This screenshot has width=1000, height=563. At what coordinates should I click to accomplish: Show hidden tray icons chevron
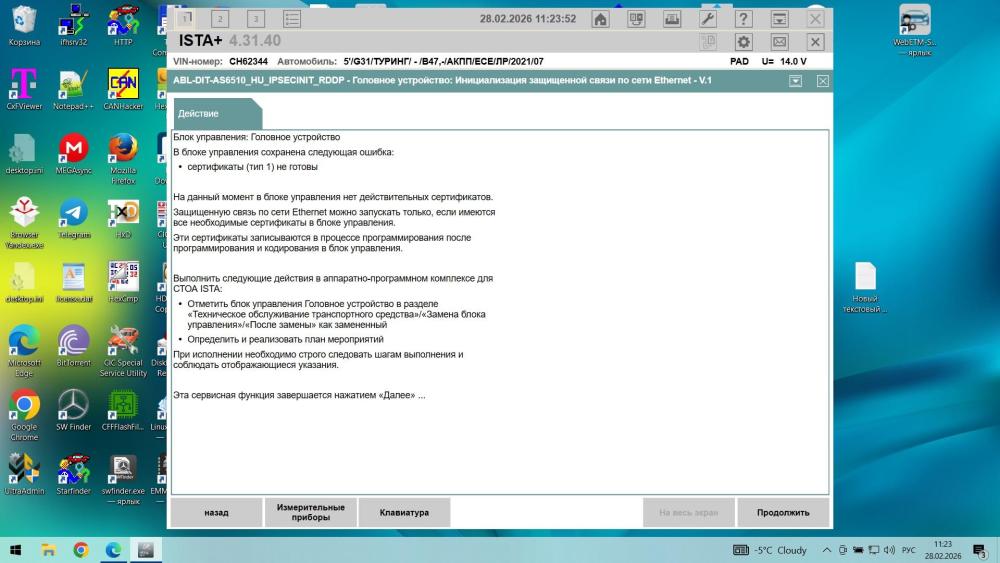pos(827,550)
